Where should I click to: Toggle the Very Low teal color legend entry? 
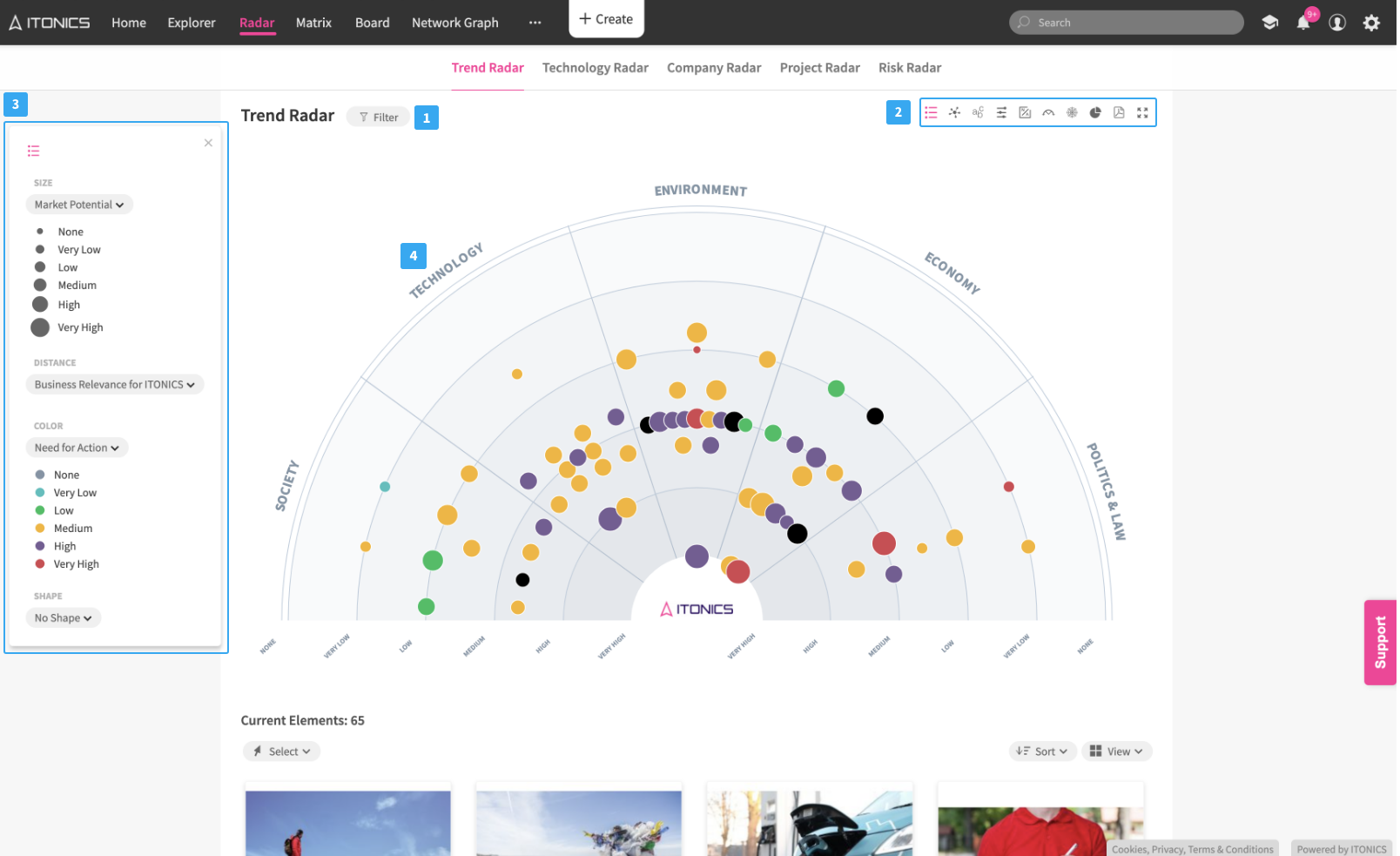(66, 493)
